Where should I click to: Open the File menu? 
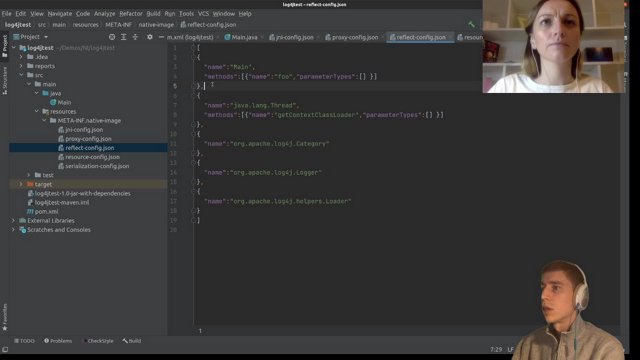click(7, 13)
